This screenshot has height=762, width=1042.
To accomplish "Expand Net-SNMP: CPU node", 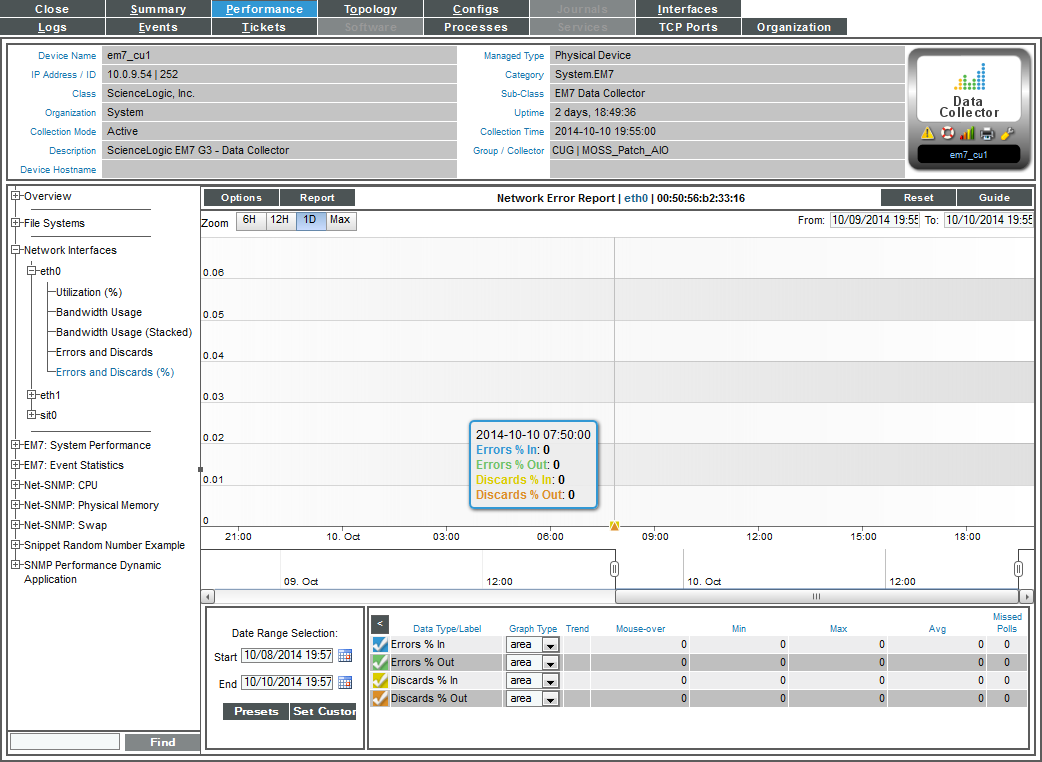I will (16, 485).
